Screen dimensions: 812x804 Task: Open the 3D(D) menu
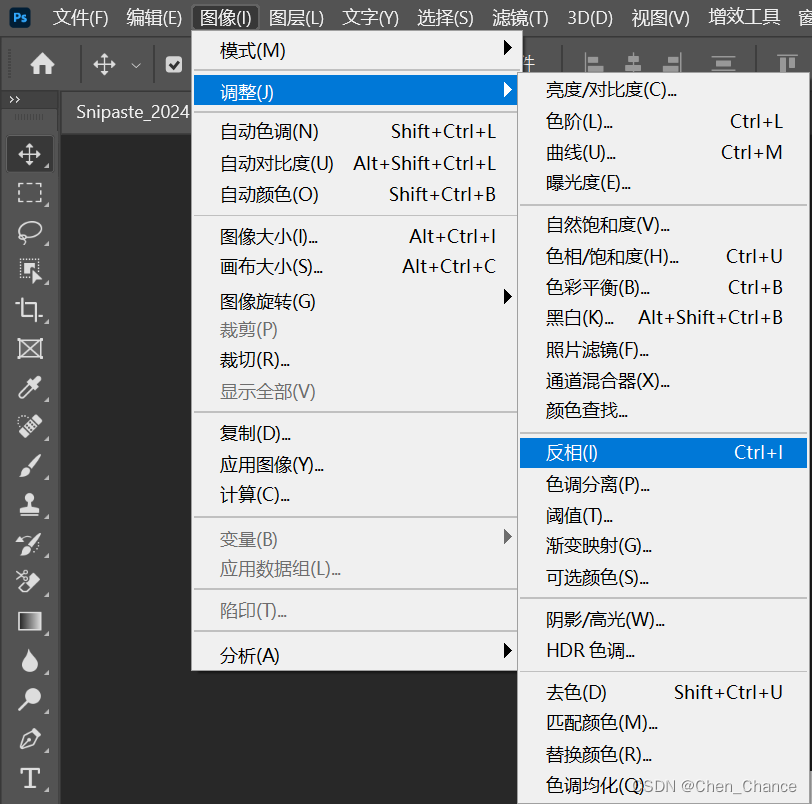tap(590, 18)
